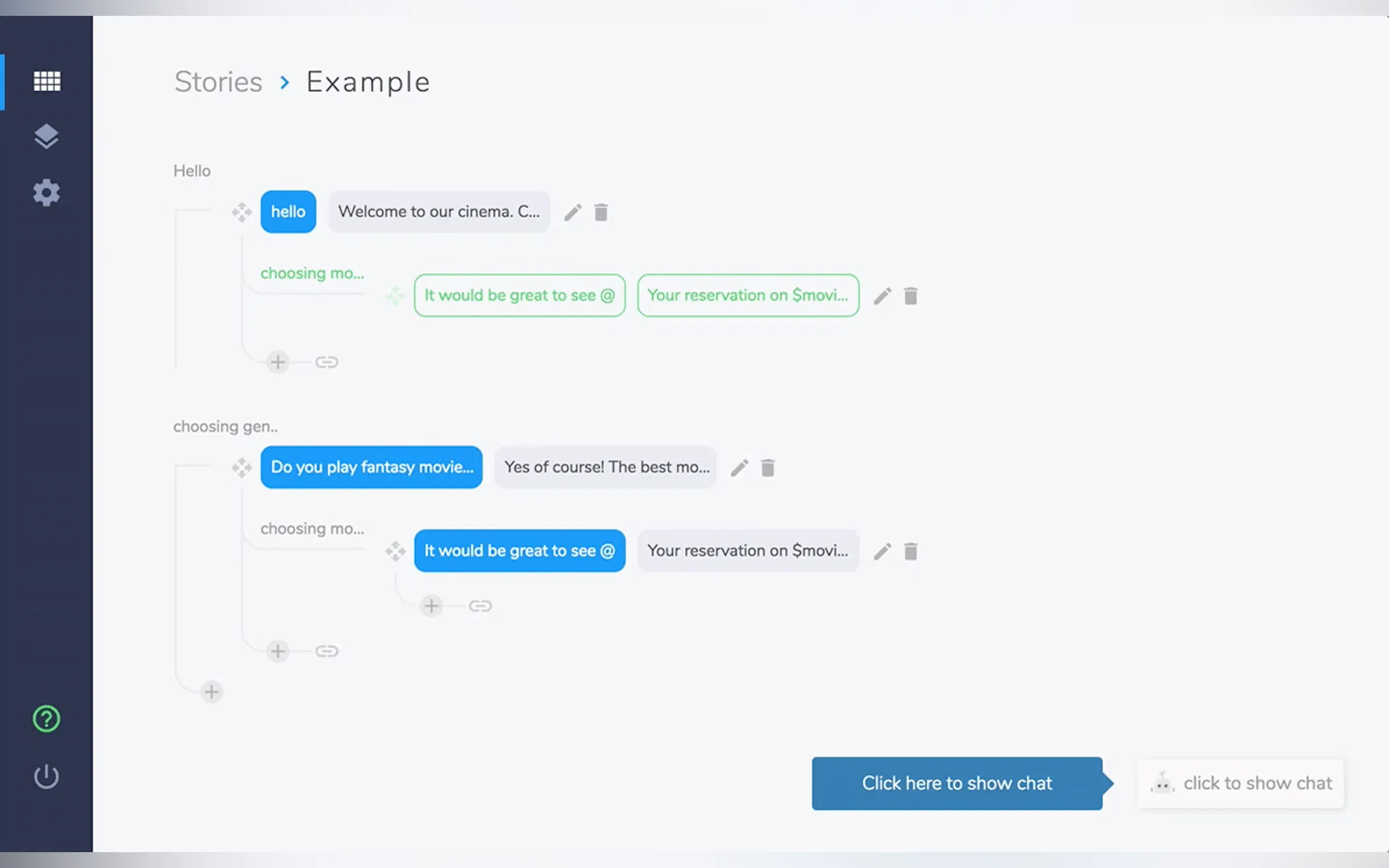Open the 'click to show chat' widget

[1240, 783]
